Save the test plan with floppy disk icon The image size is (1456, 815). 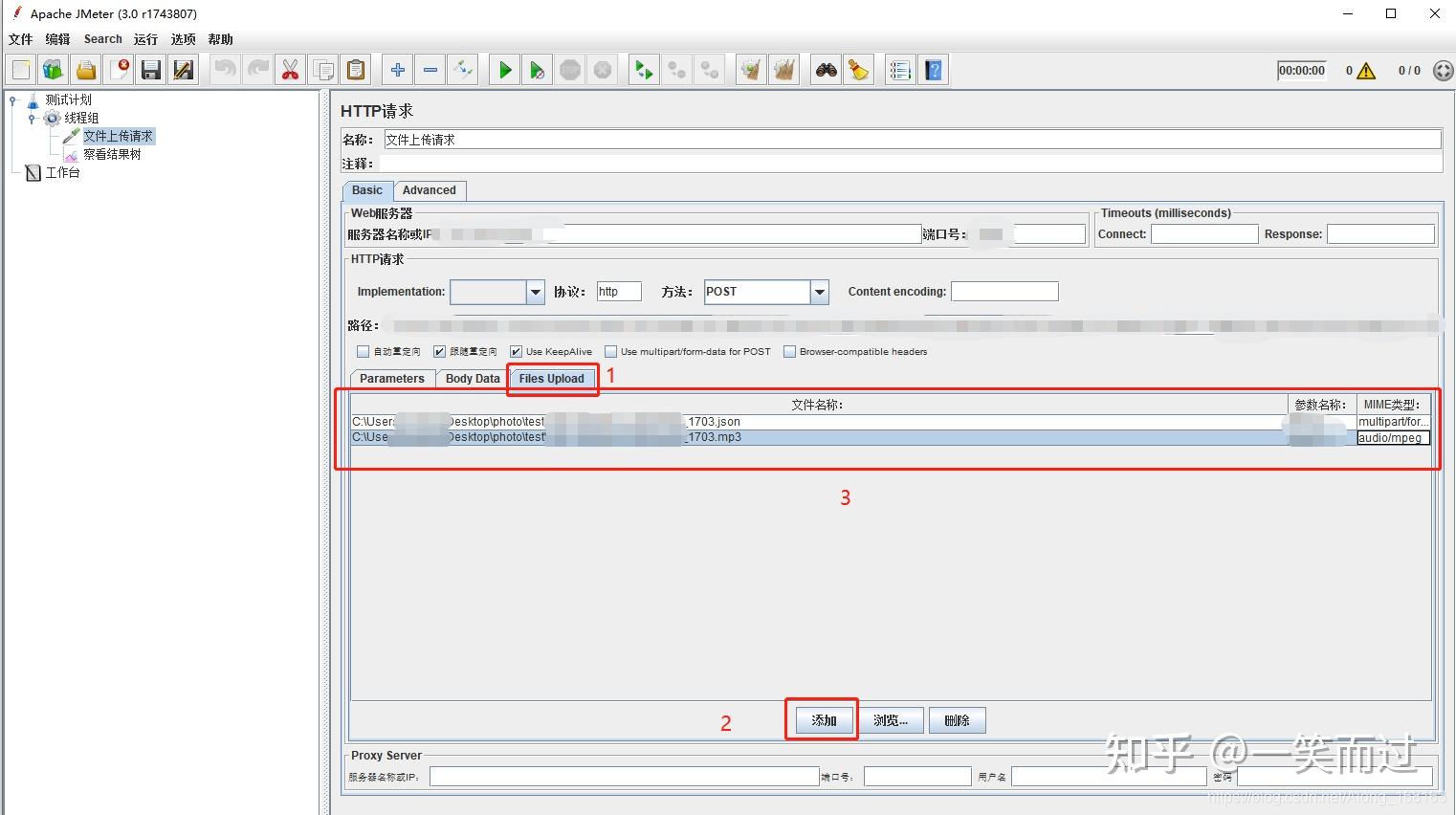150,69
